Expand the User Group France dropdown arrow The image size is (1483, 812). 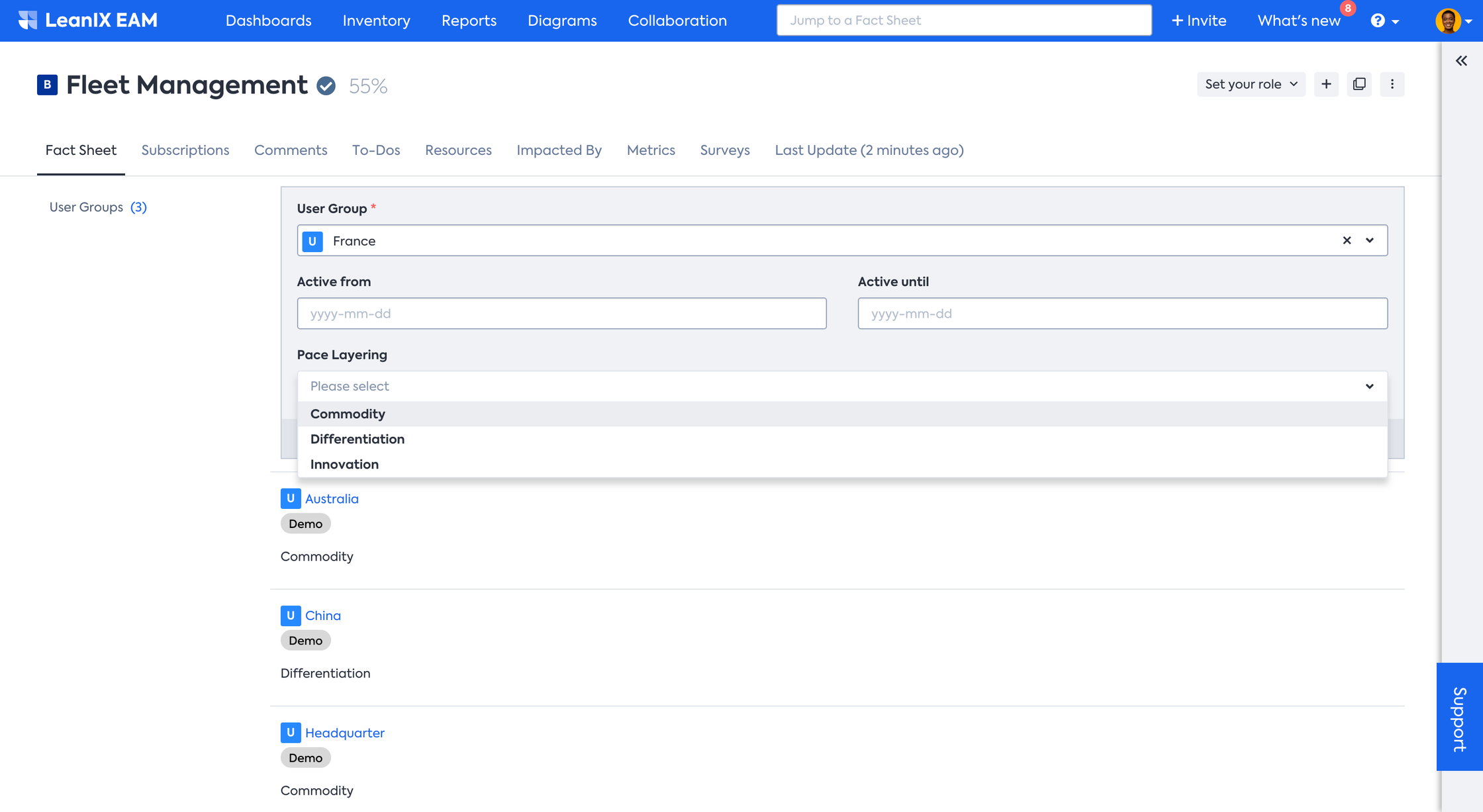click(1370, 240)
